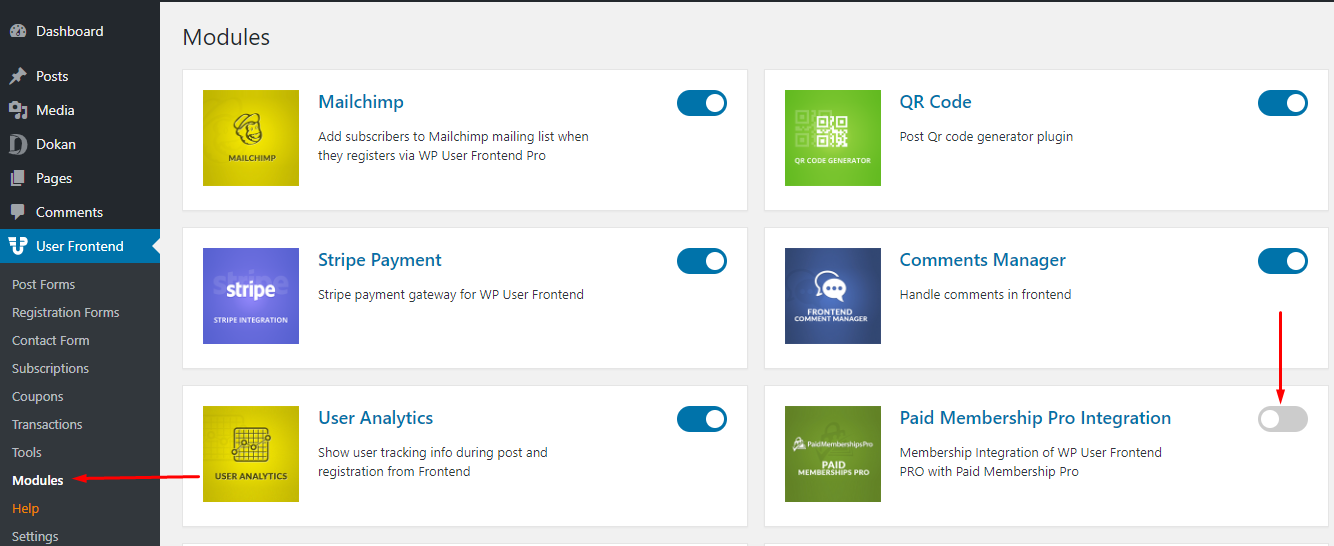
Task: Click 'Membership Integration of WP User Frontend' description
Action: click(1031, 462)
